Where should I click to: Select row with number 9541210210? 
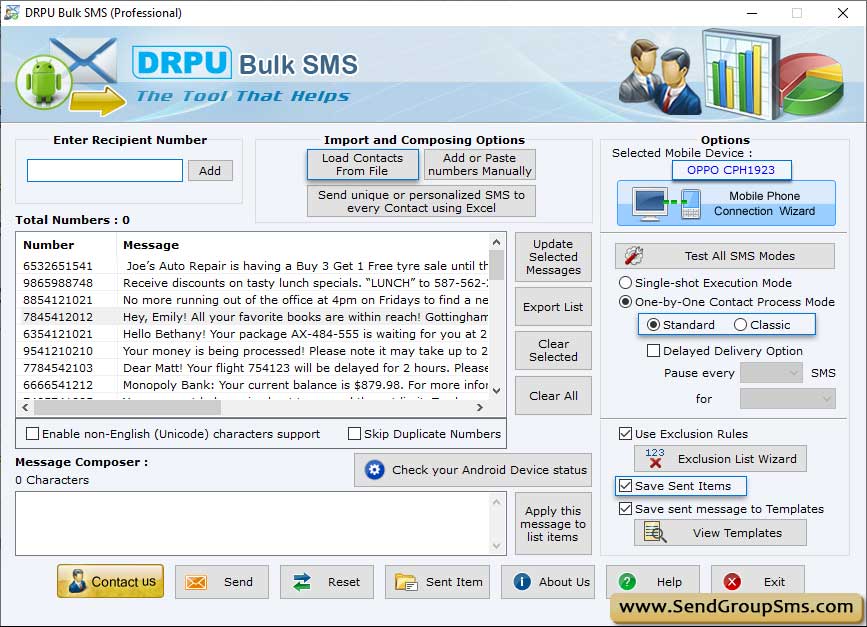tap(253, 351)
